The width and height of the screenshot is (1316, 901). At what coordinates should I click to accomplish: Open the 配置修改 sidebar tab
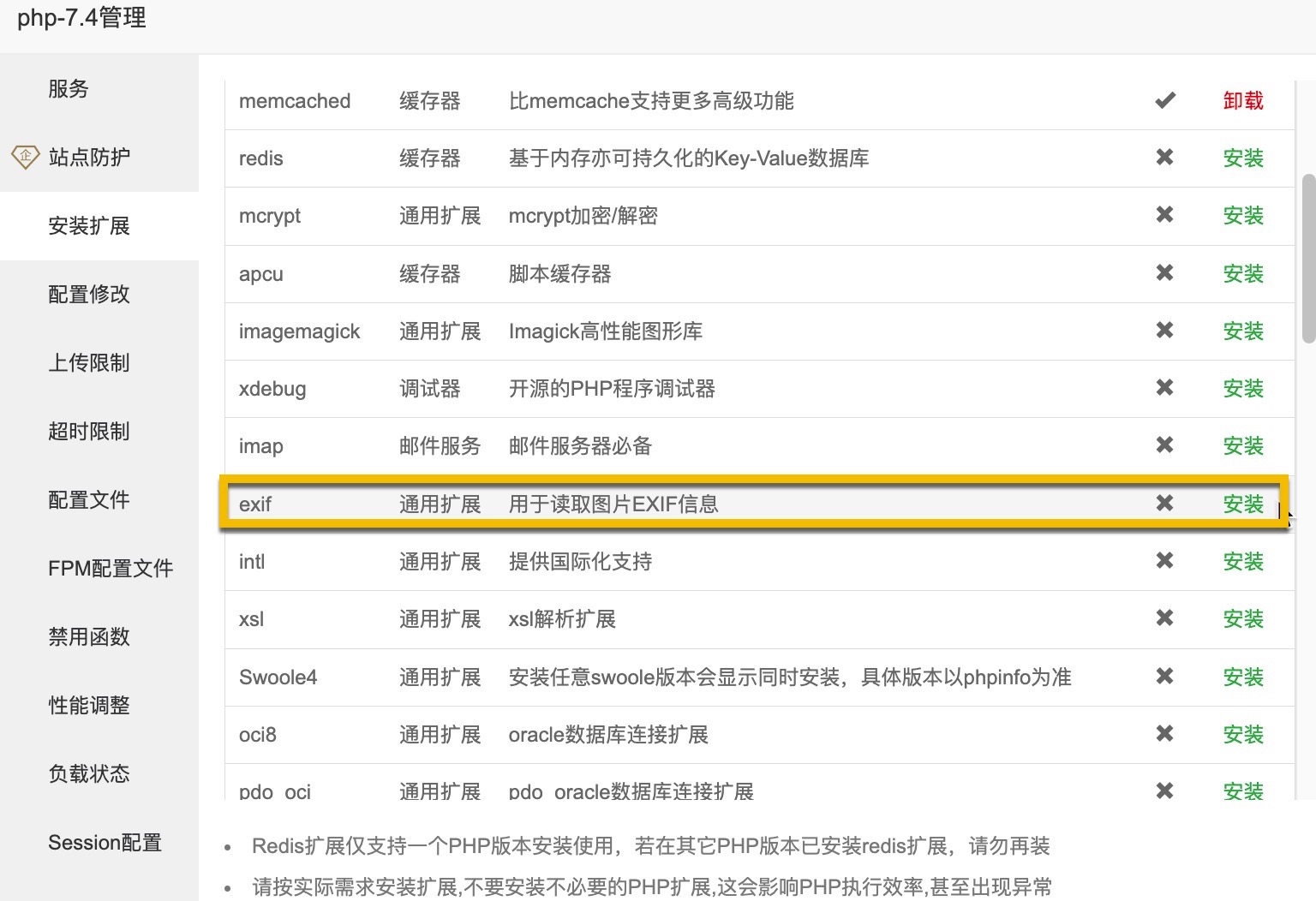pos(99,295)
